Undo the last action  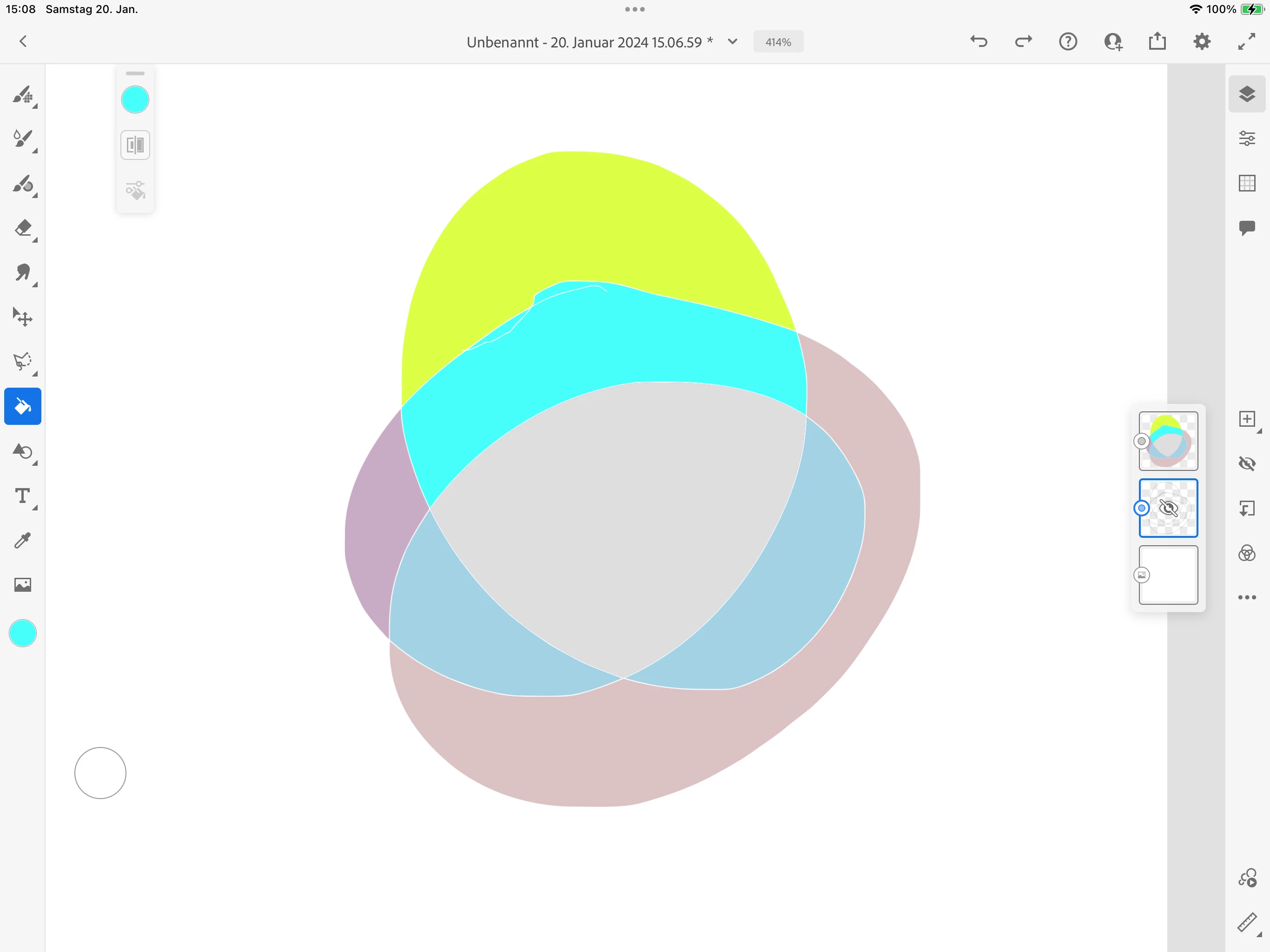click(979, 42)
